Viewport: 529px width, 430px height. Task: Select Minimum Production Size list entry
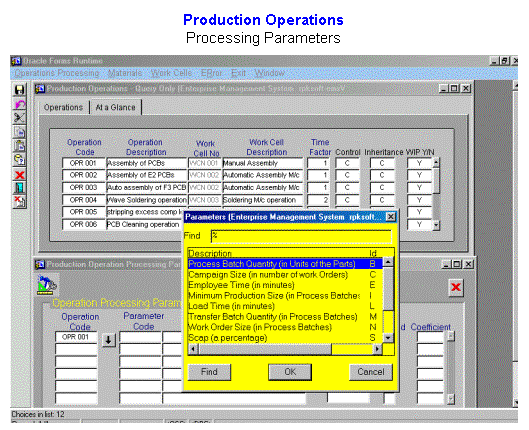pos(285,295)
